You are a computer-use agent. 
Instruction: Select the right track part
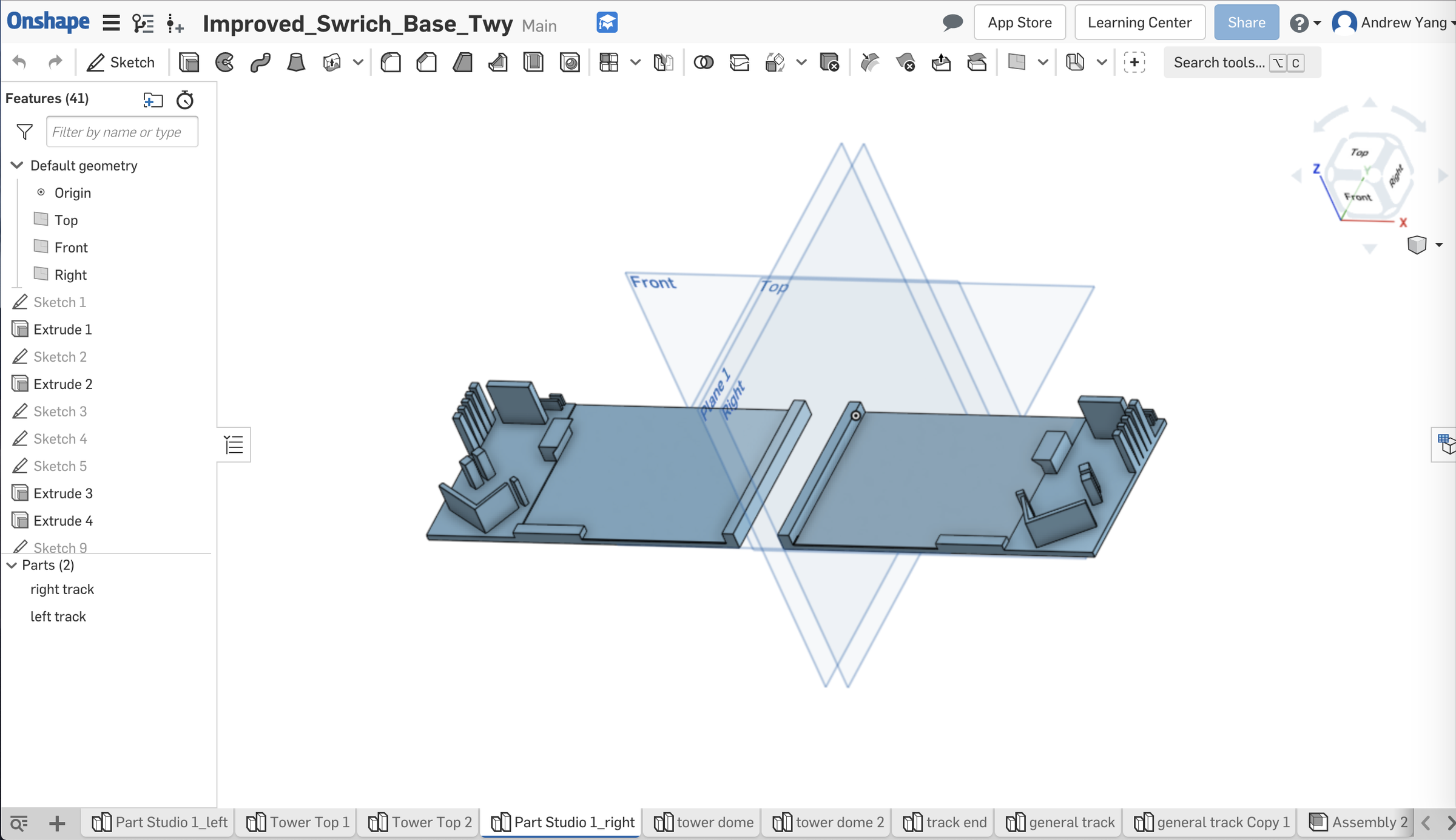pos(62,589)
